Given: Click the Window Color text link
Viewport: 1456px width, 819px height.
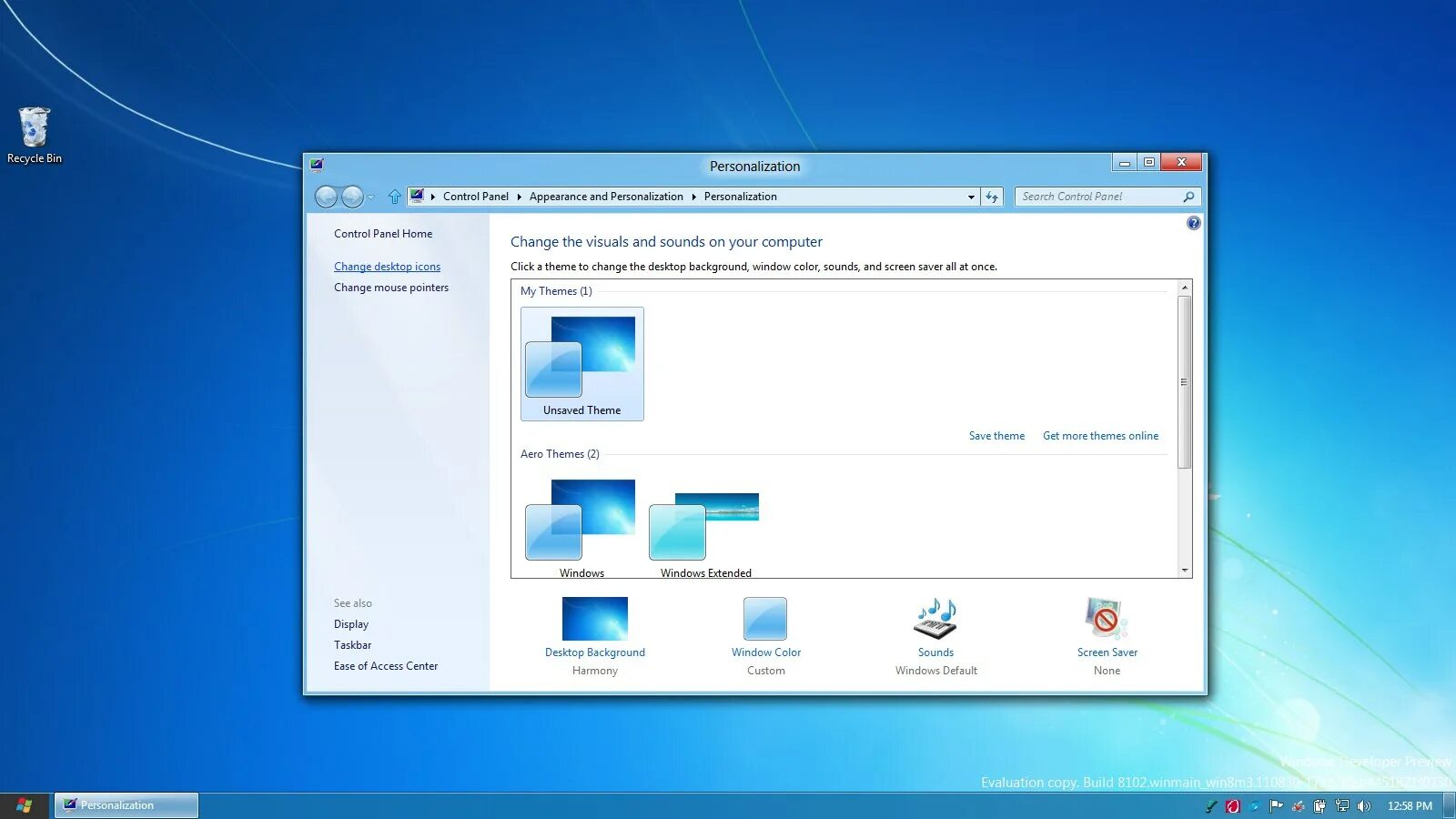Looking at the screenshot, I should click(766, 652).
